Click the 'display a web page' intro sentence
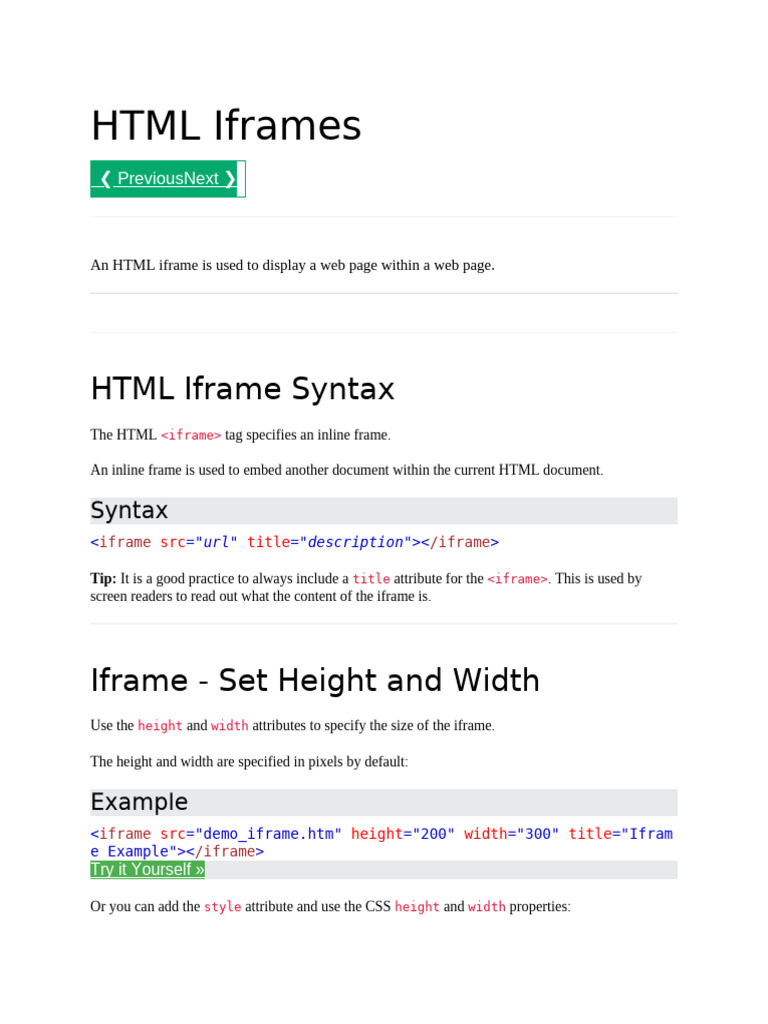Viewport: 768px width, 1024px height. tap(292, 265)
